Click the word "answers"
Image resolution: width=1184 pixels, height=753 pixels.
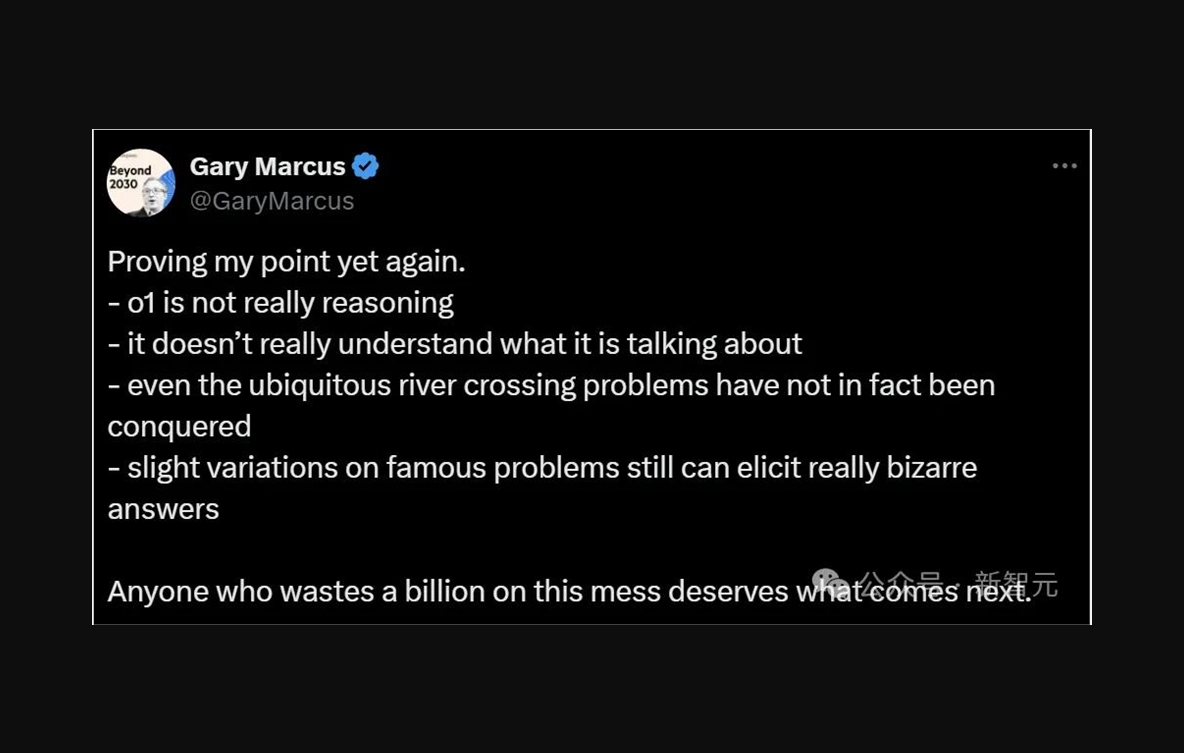163,508
